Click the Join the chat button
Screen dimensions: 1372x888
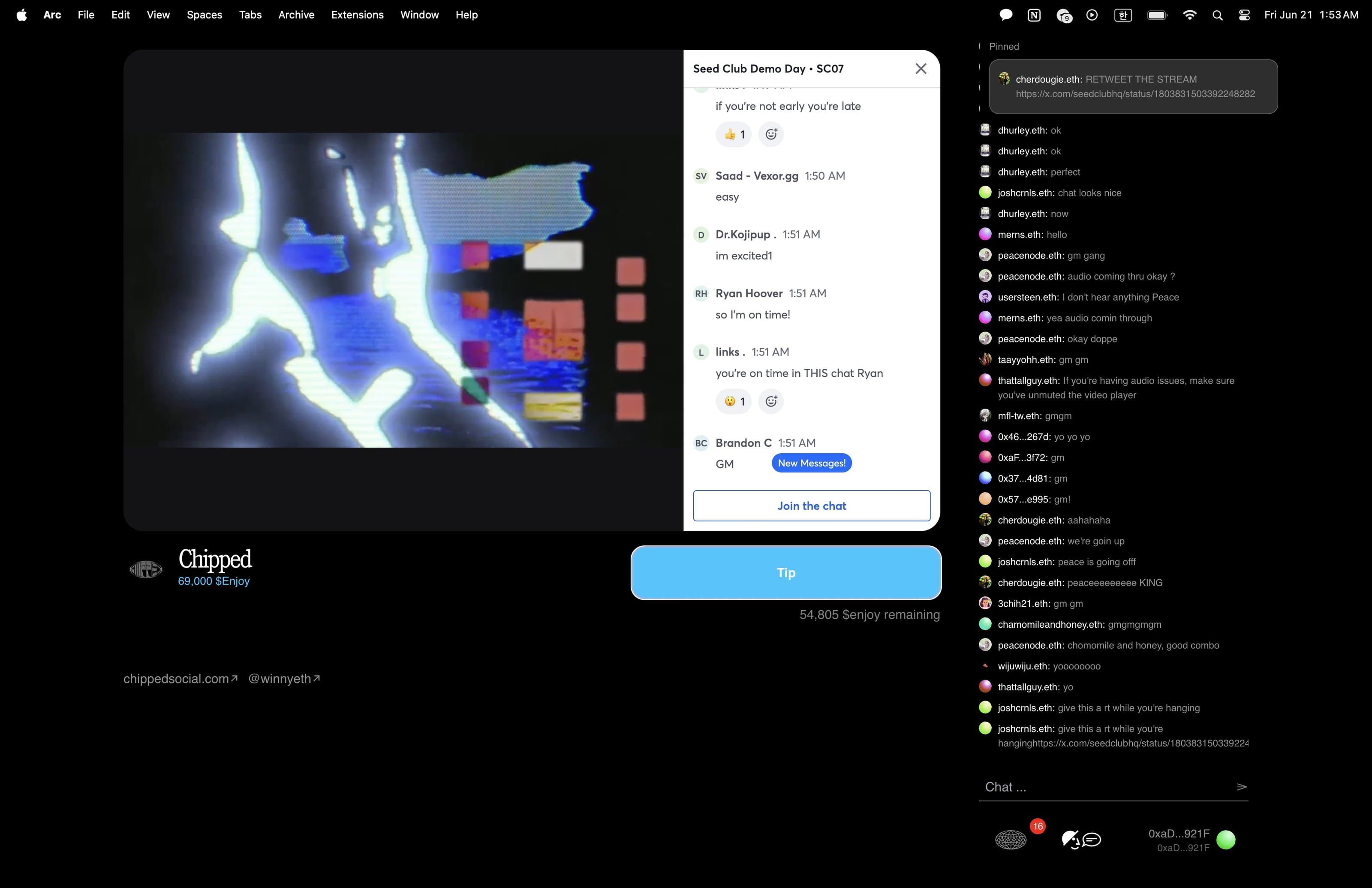click(811, 506)
